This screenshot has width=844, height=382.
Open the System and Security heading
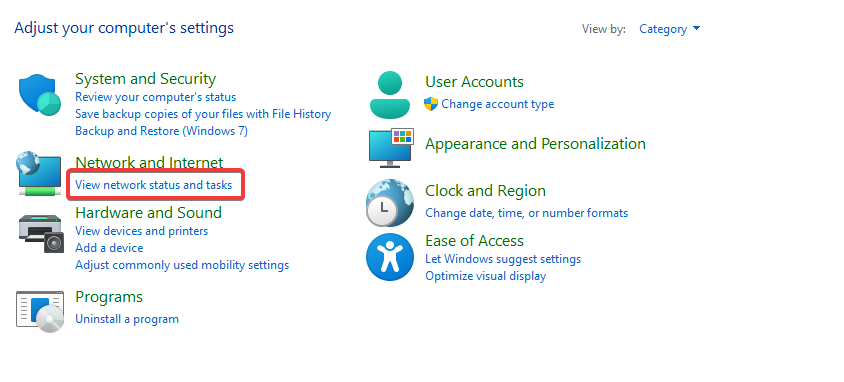pos(145,79)
